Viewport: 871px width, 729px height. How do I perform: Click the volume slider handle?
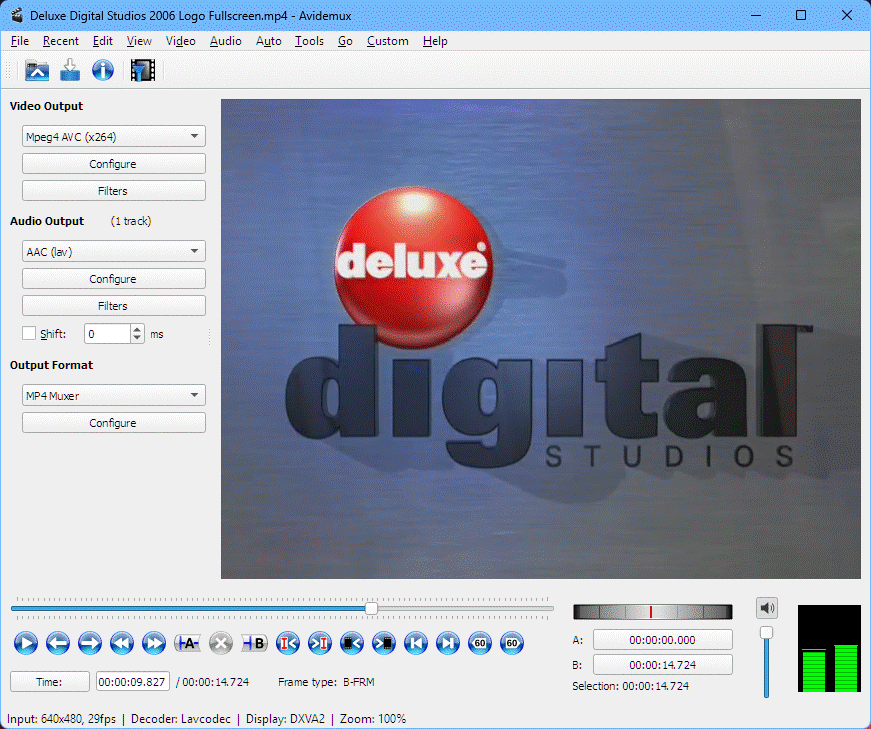767,632
